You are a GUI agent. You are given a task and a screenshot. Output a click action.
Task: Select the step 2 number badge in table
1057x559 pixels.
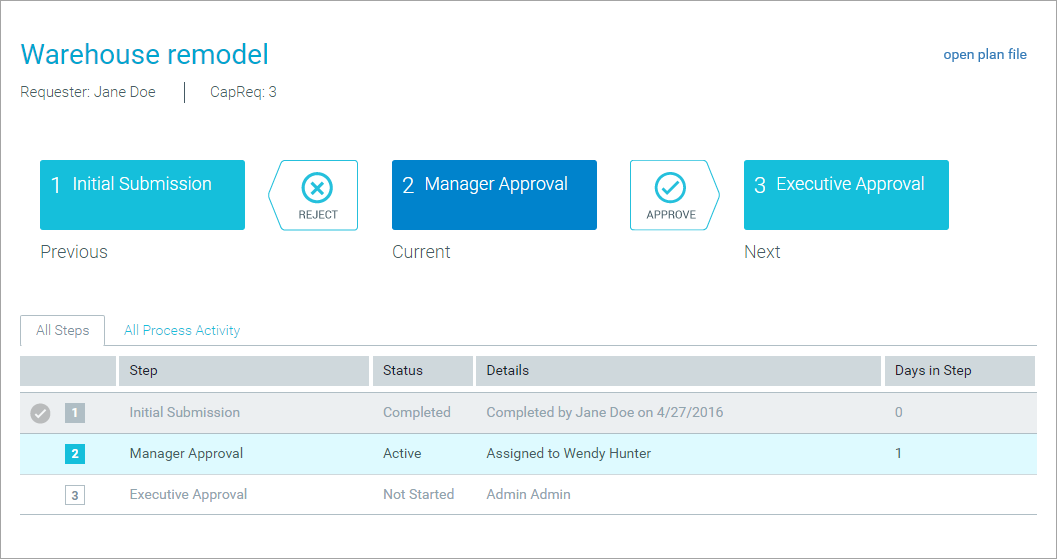(75, 454)
